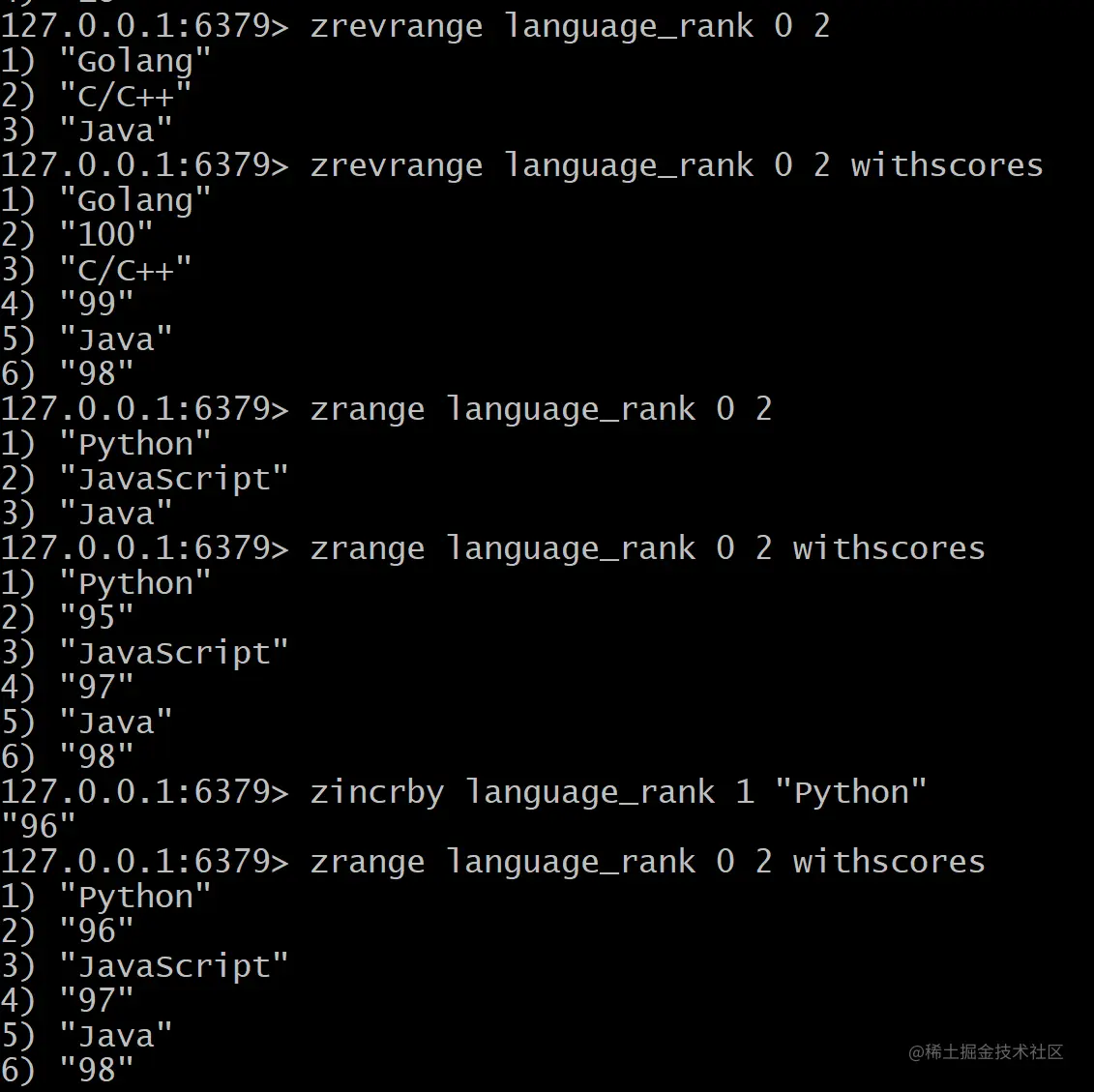Image resolution: width=1094 pixels, height=1092 pixels.
Task: Click 1) "Golang" directly above "100"
Action: click(x=105, y=200)
